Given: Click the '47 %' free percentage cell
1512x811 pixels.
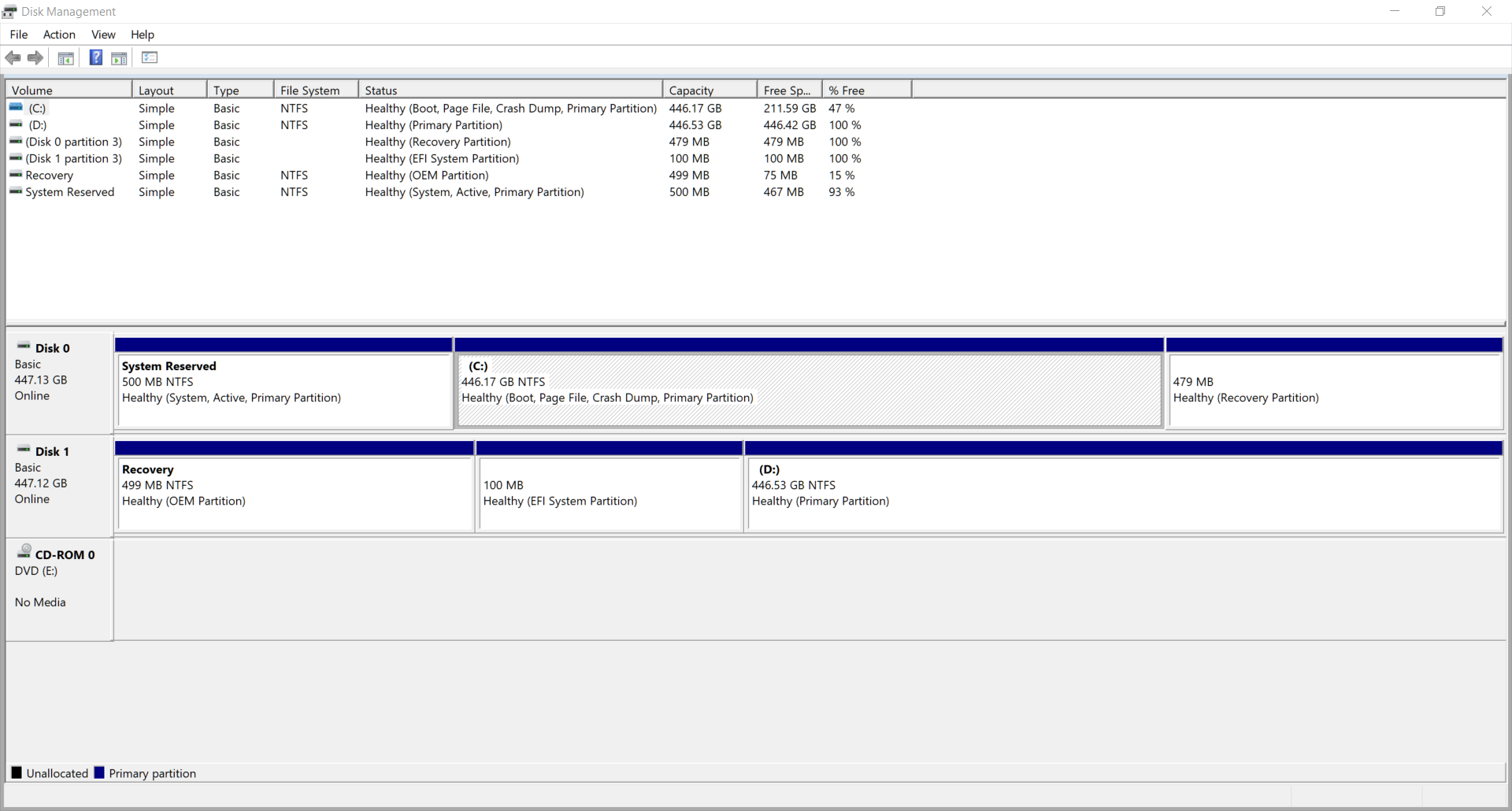Looking at the screenshot, I should [842, 108].
